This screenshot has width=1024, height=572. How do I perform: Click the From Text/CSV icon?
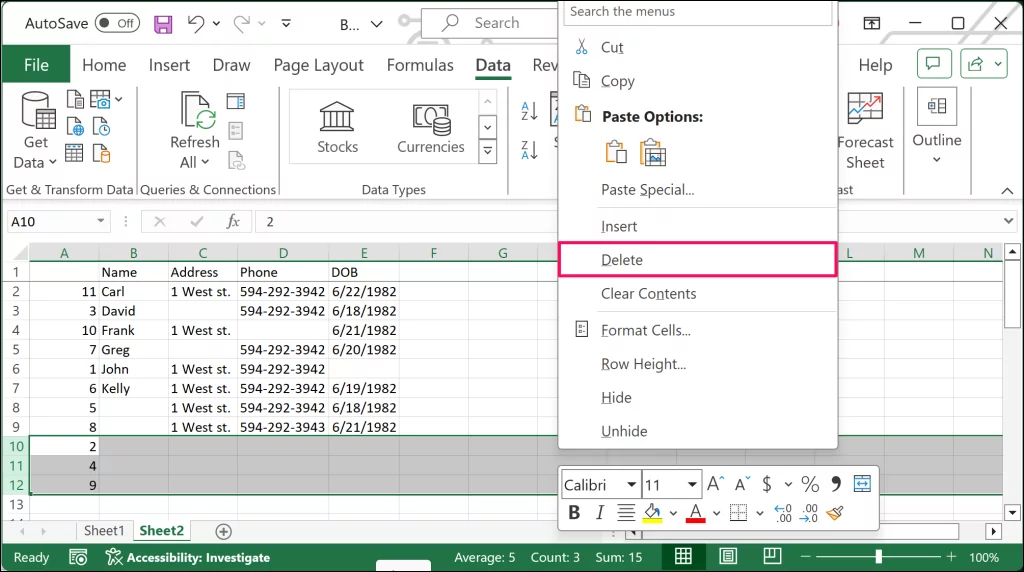click(x=75, y=99)
